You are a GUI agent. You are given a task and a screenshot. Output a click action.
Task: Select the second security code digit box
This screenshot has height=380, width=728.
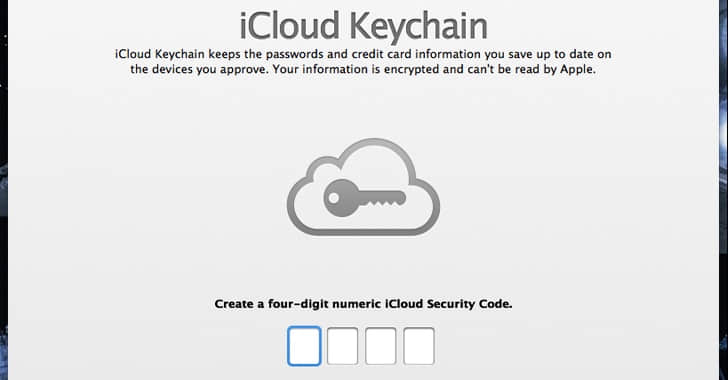pos(342,346)
